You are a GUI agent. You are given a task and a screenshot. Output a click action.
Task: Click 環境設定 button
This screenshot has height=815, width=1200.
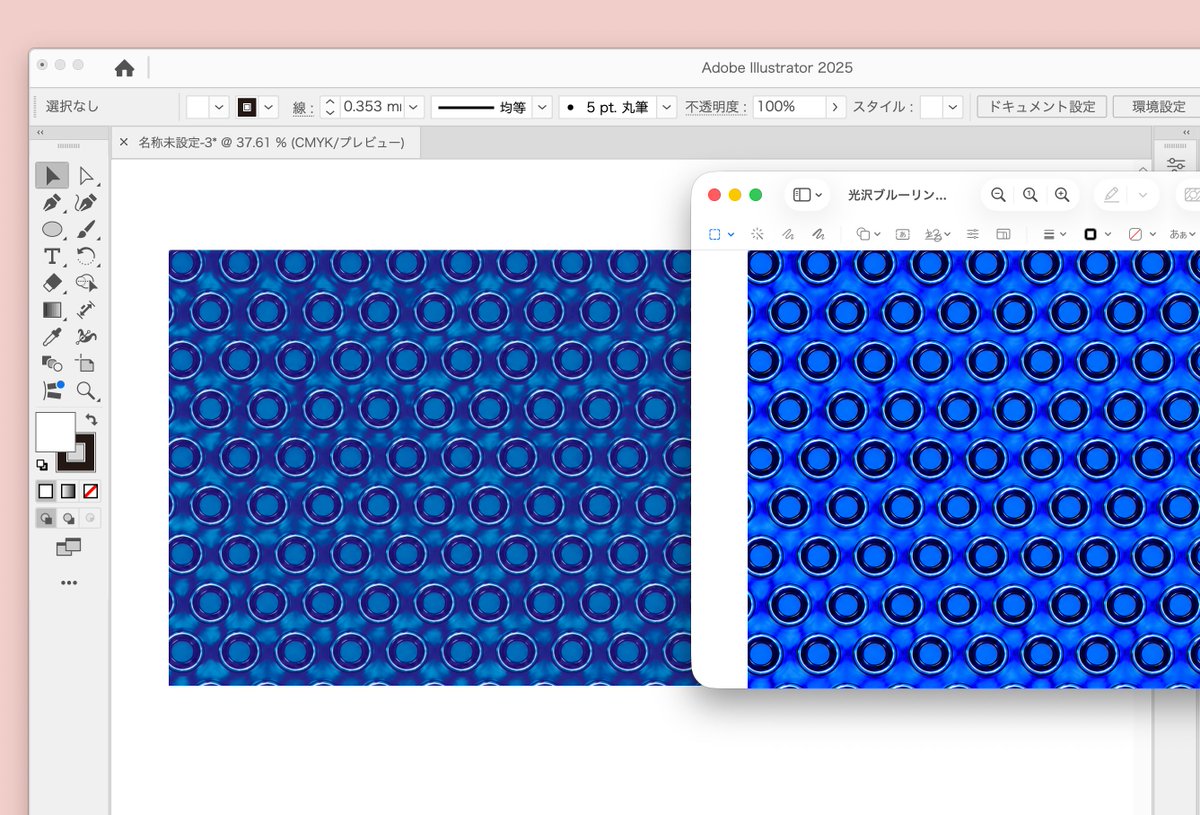pos(1158,107)
